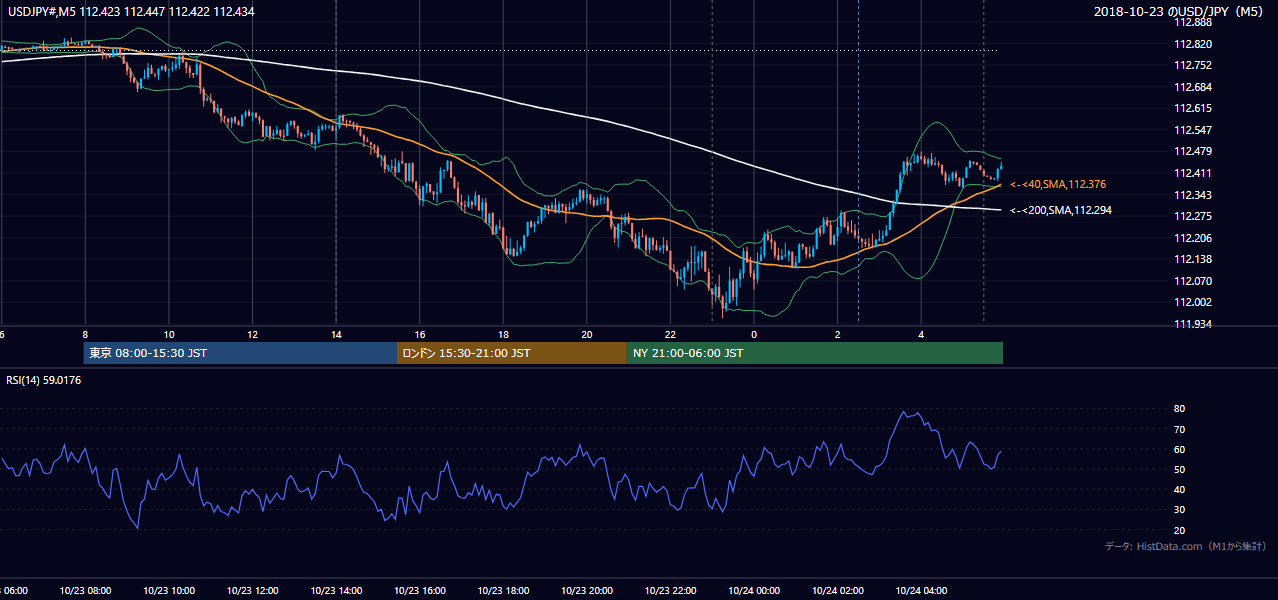This screenshot has height=600, width=1278.
Task: Click hour label 20 under price chart
Action: [587, 334]
